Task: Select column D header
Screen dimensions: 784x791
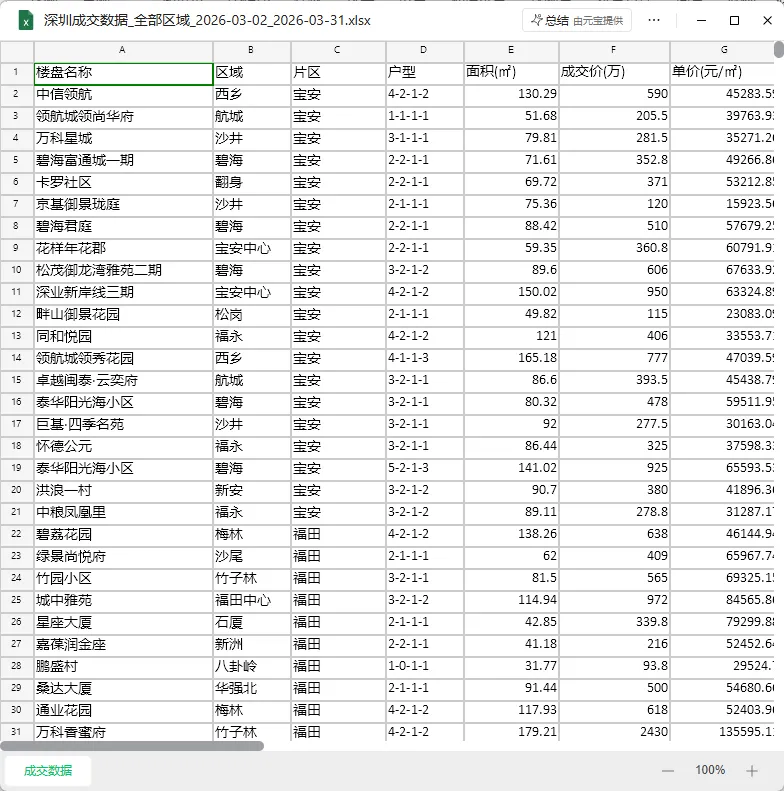Action: (424, 50)
